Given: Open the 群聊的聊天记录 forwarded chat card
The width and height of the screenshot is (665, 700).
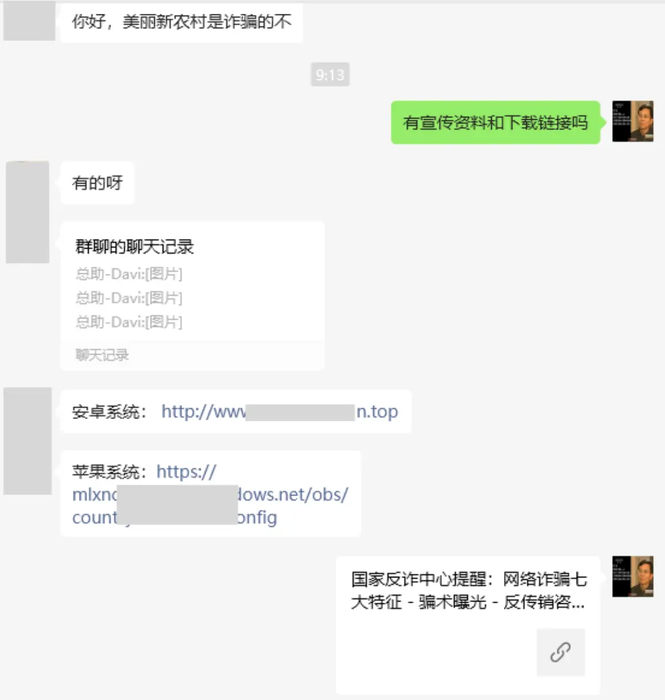Looking at the screenshot, I should pos(192,296).
